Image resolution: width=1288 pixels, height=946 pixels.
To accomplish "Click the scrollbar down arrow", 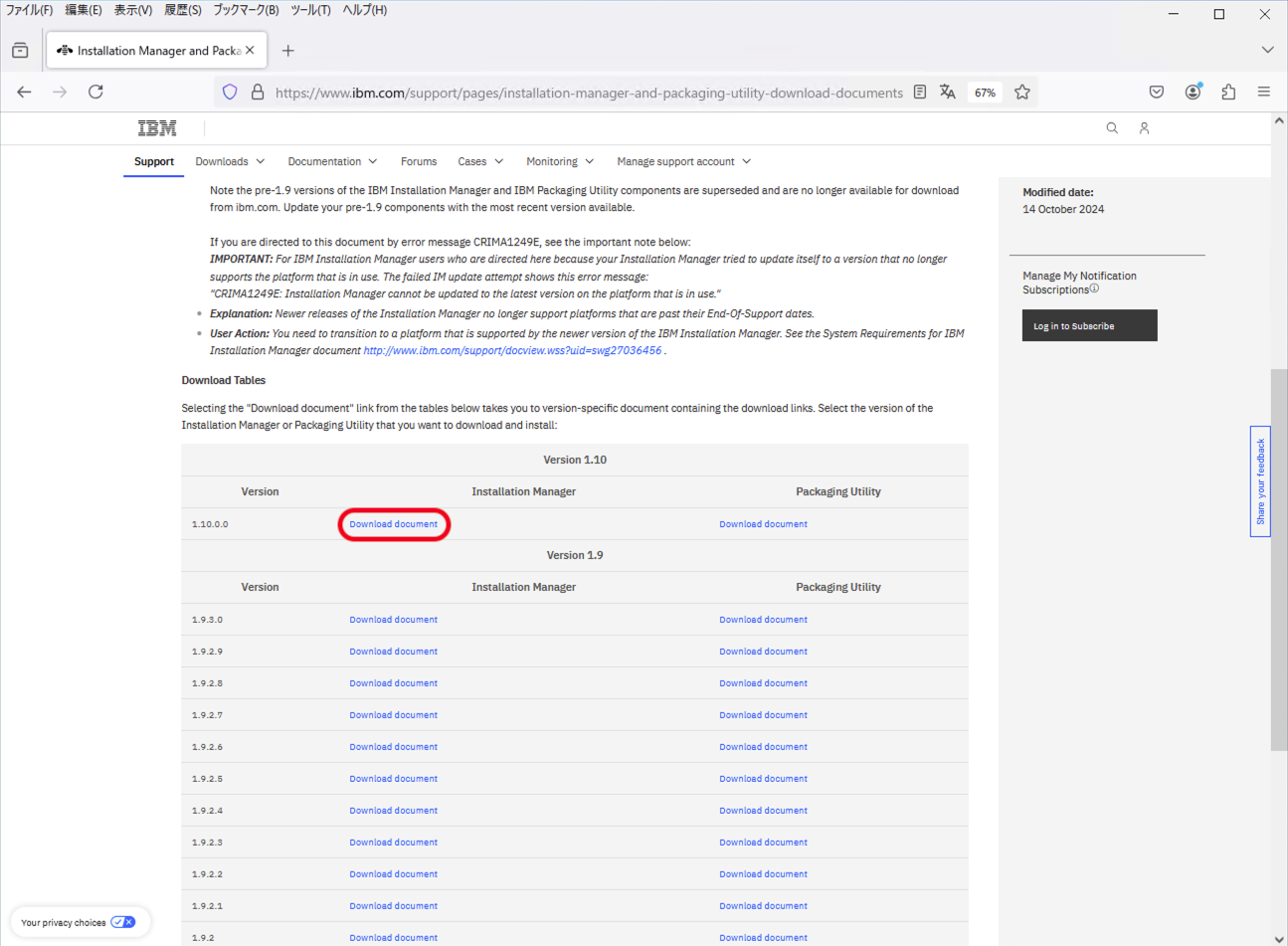I will coord(1279,938).
